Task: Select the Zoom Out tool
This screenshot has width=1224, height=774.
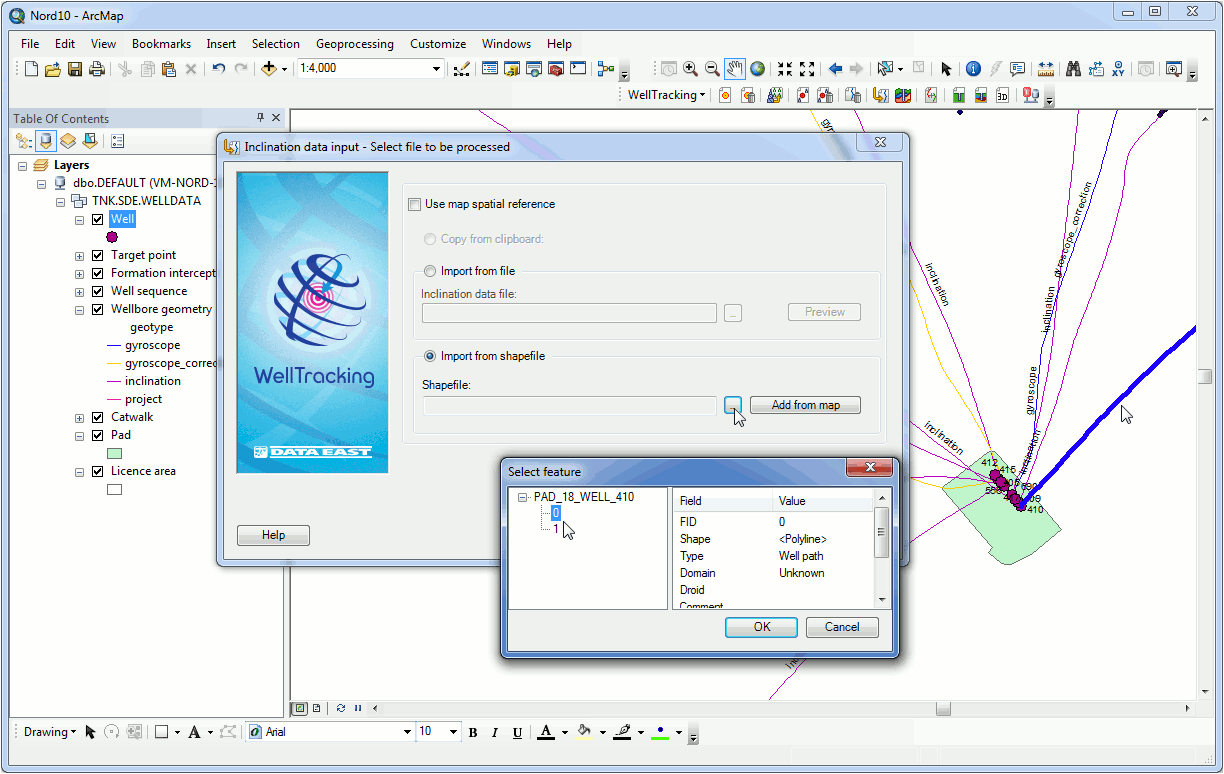Action: pyautogui.click(x=712, y=69)
